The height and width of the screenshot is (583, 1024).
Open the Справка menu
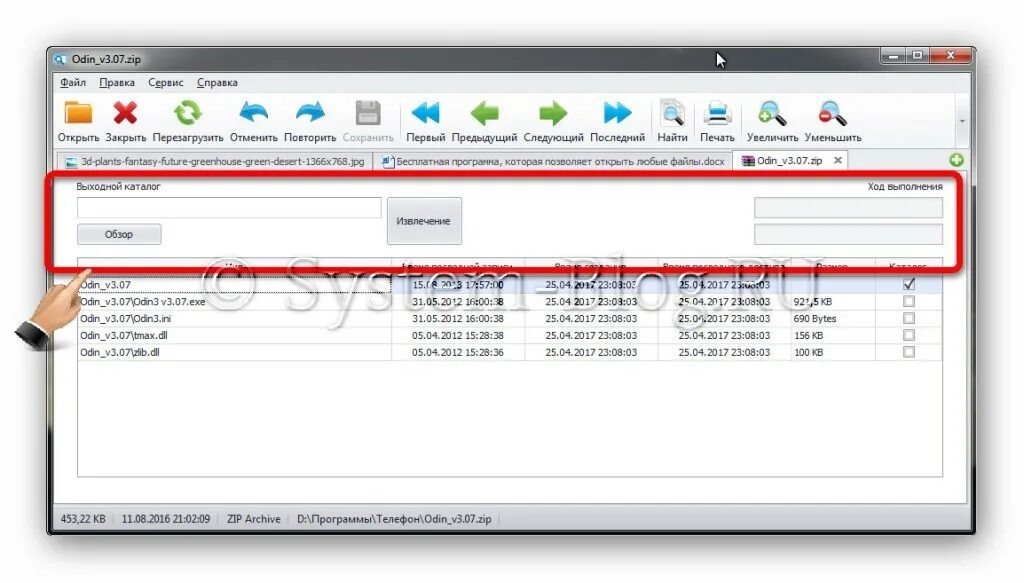tap(217, 83)
